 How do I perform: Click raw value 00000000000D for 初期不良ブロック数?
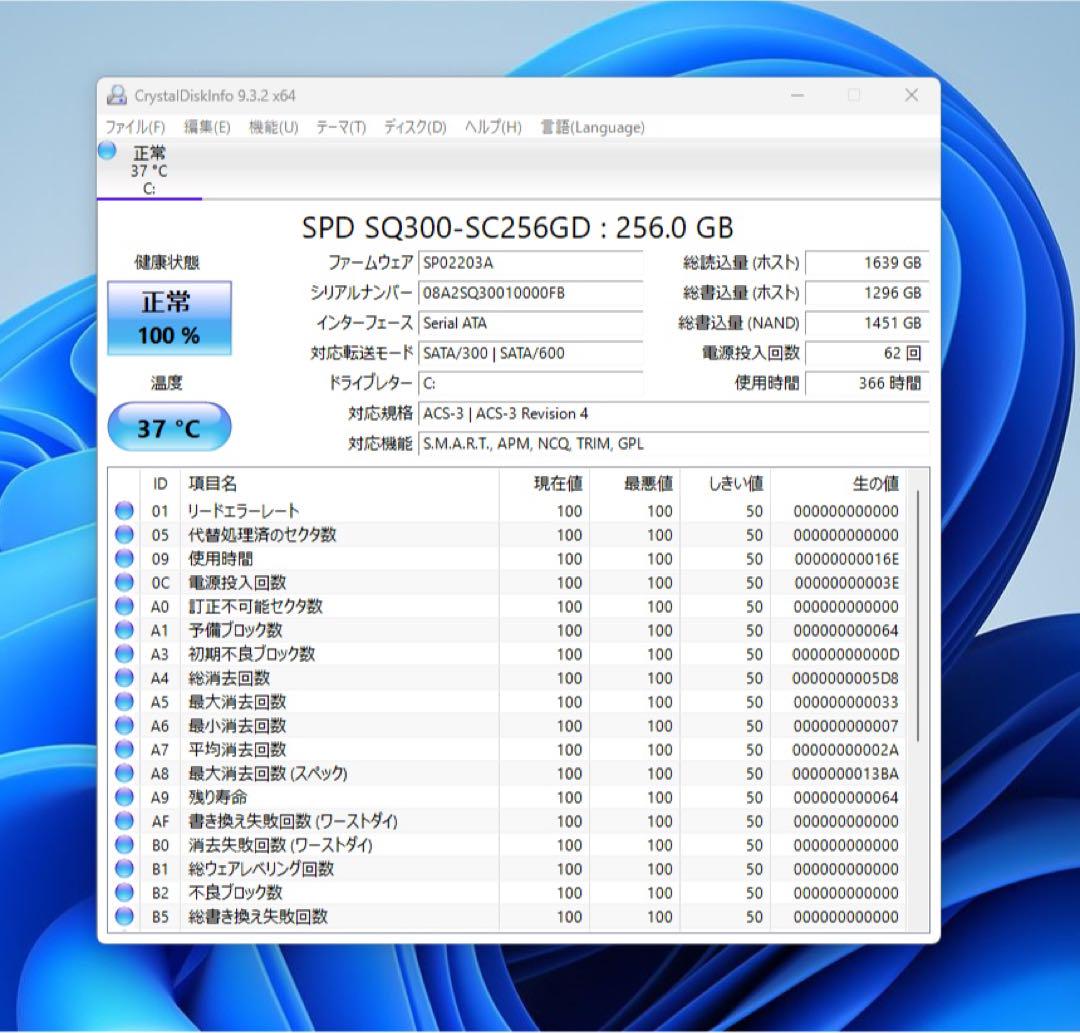tap(846, 655)
